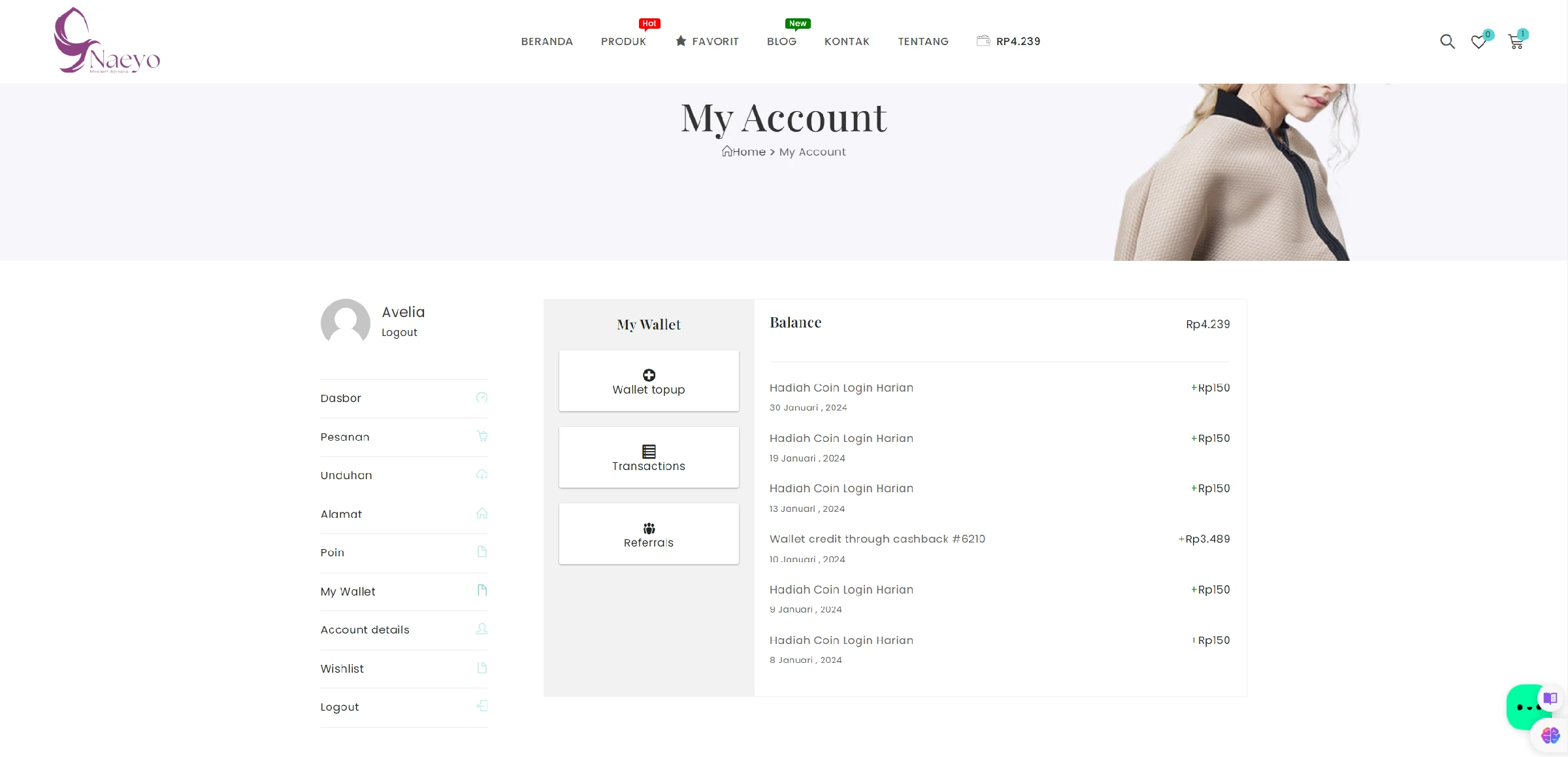Click the Avelia username text
The image size is (1568, 757).
tap(403, 312)
